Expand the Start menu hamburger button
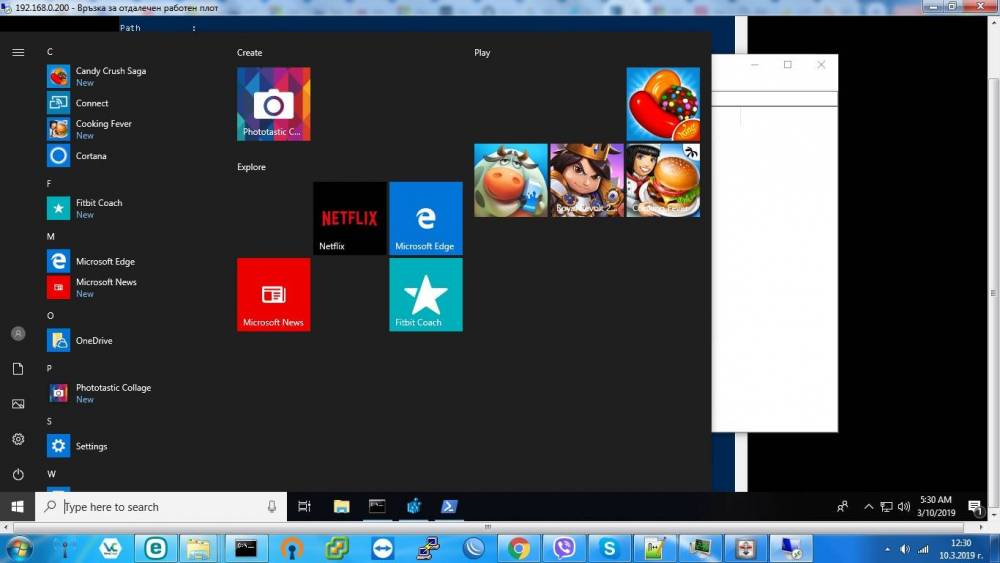Screen dimensions: 1000x563 (x=18, y=52)
